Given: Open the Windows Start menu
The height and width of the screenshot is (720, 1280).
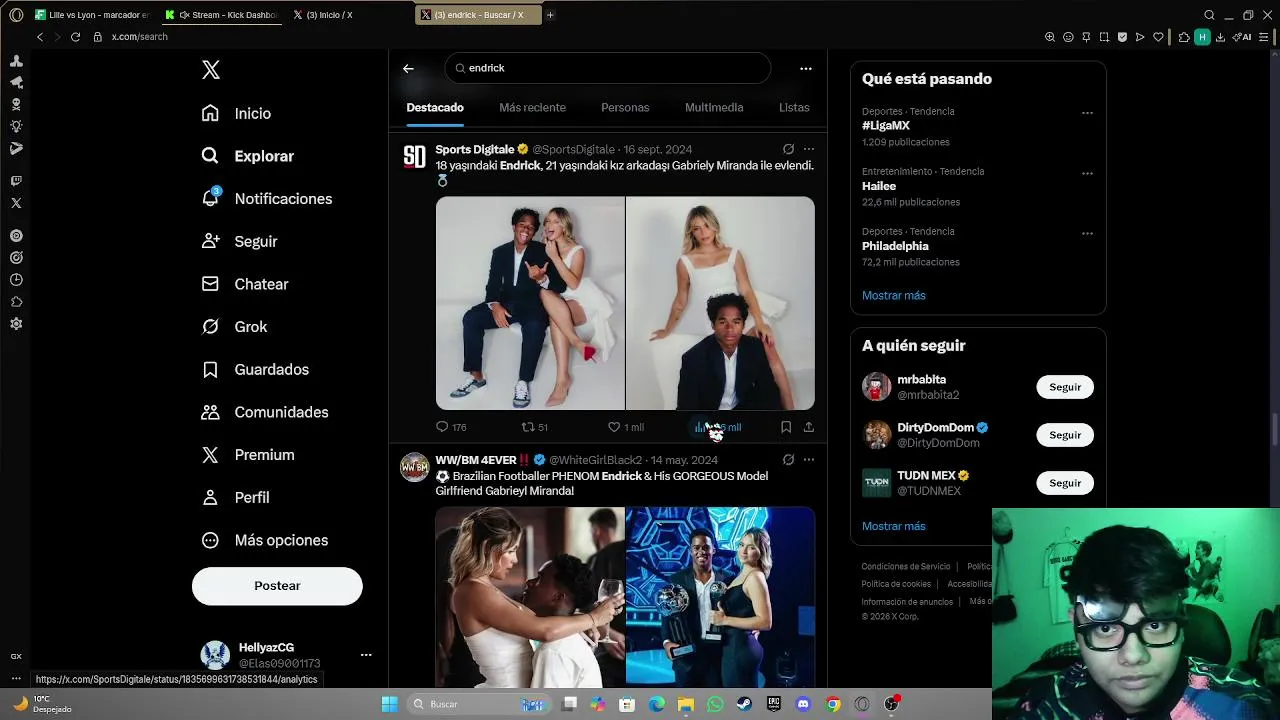Looking at the screenshot, I should [x=389, y=704].
